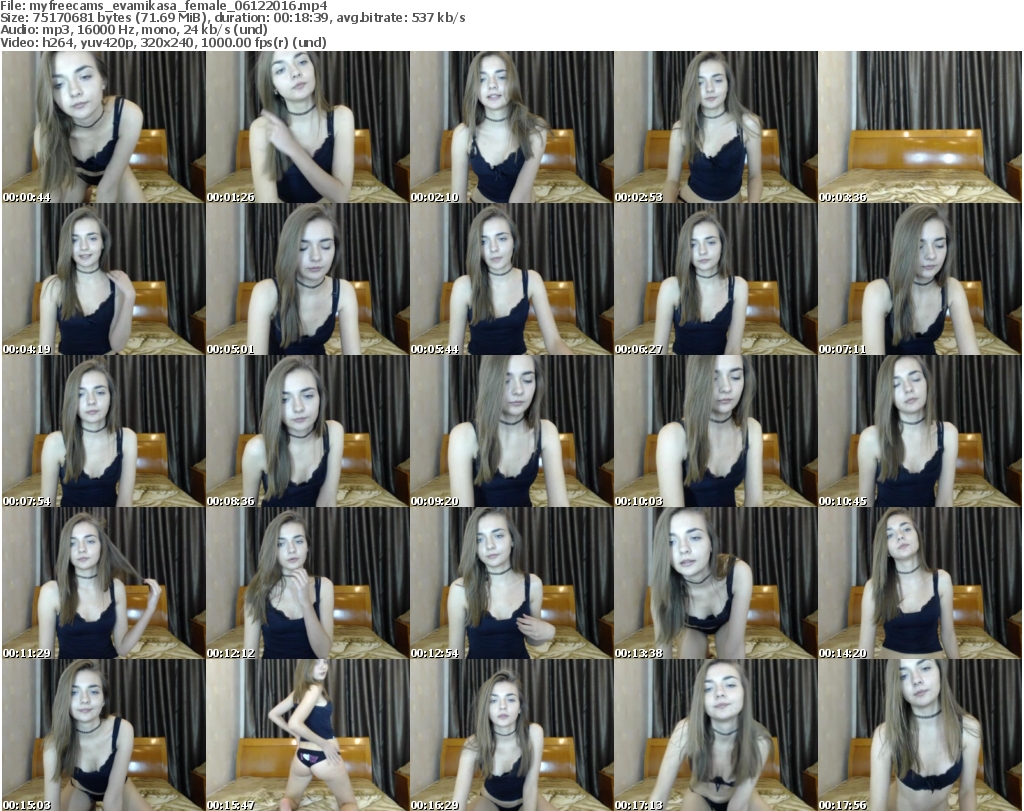The height and width of the screenshot is (811, 1024).
Task: Select the thumbnail stamped 00:07:54
Action: point(104,432)
